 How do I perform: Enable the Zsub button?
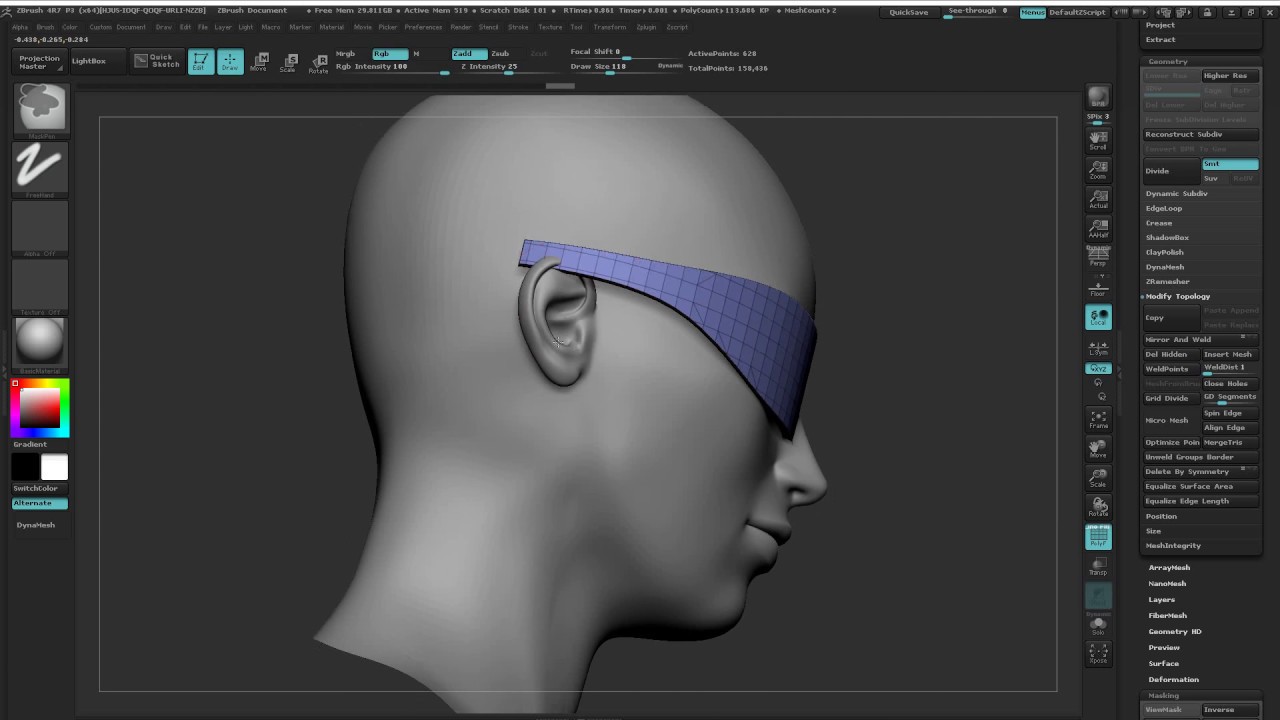[x=500, y=53]
